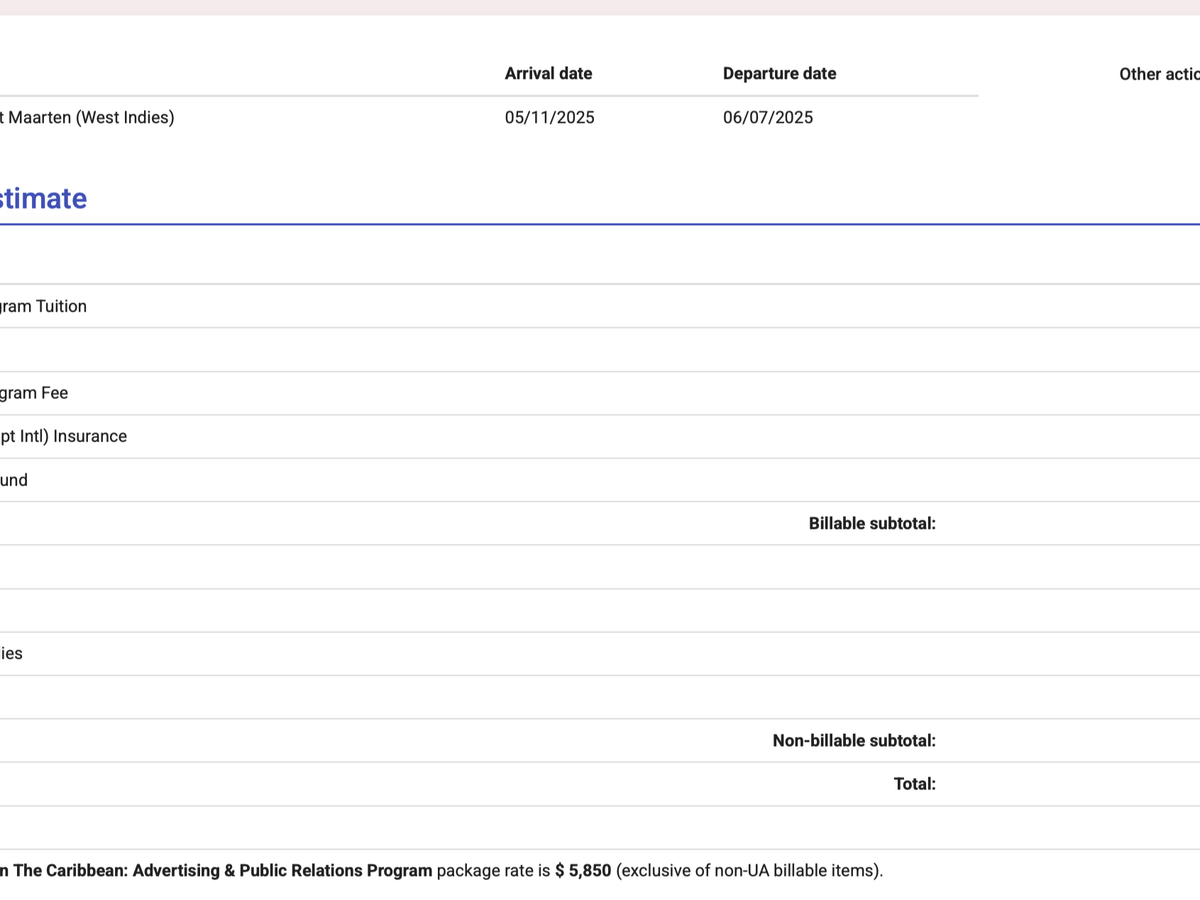Click the blue Estimate section heading
Viewport: 1200px width, 900px height.
click(x=43, y=198)
